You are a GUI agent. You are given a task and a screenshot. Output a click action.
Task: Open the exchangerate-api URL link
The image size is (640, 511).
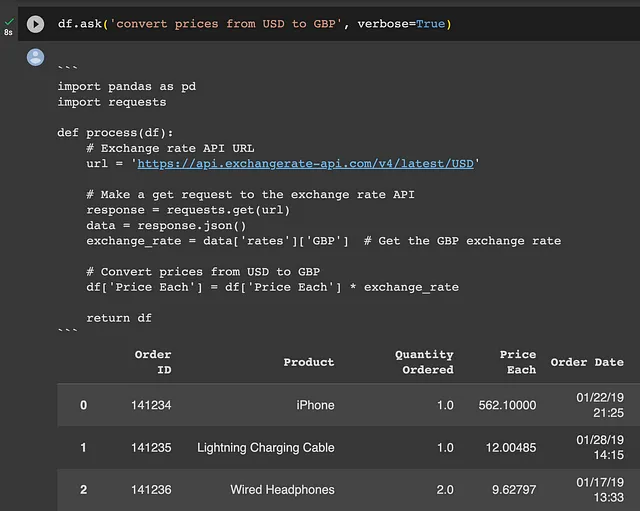(x=305, y=164)
